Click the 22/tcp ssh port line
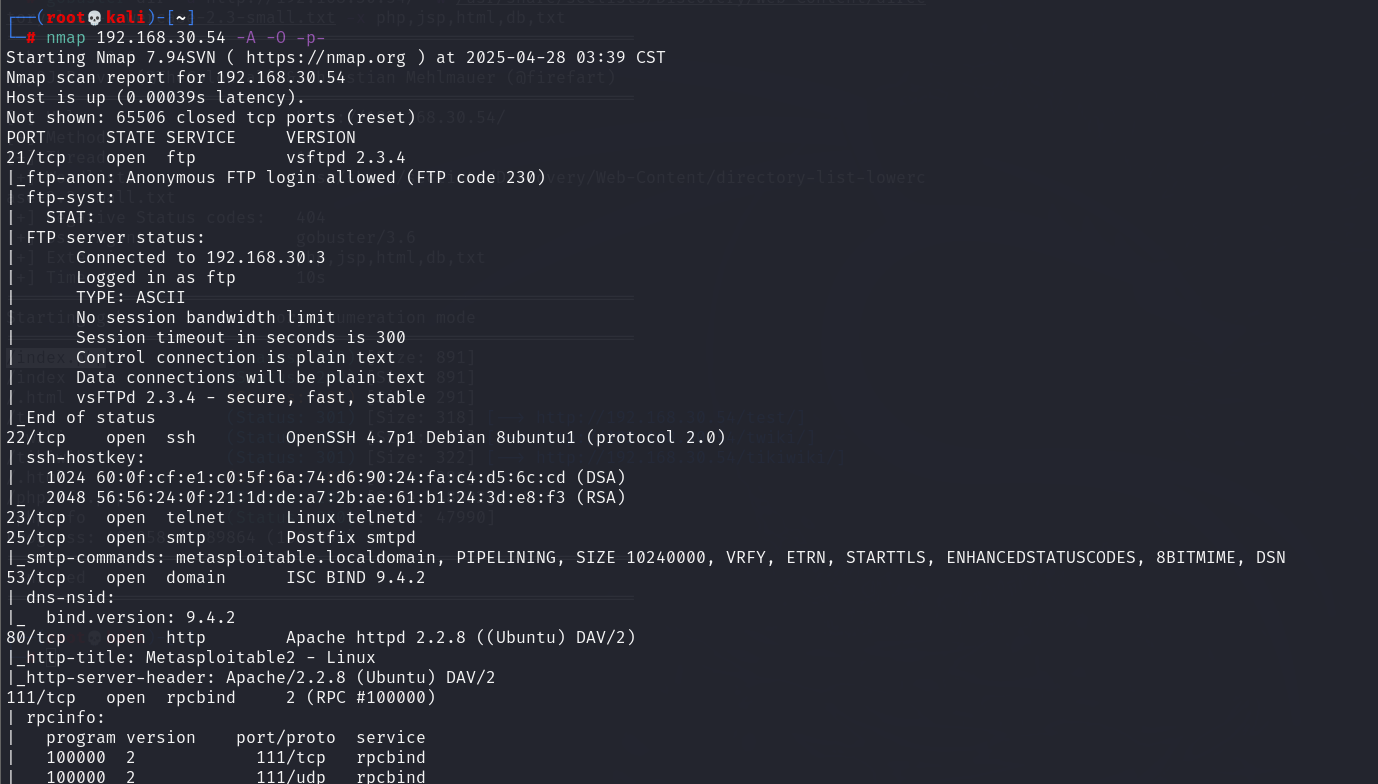 click(366, 437)
